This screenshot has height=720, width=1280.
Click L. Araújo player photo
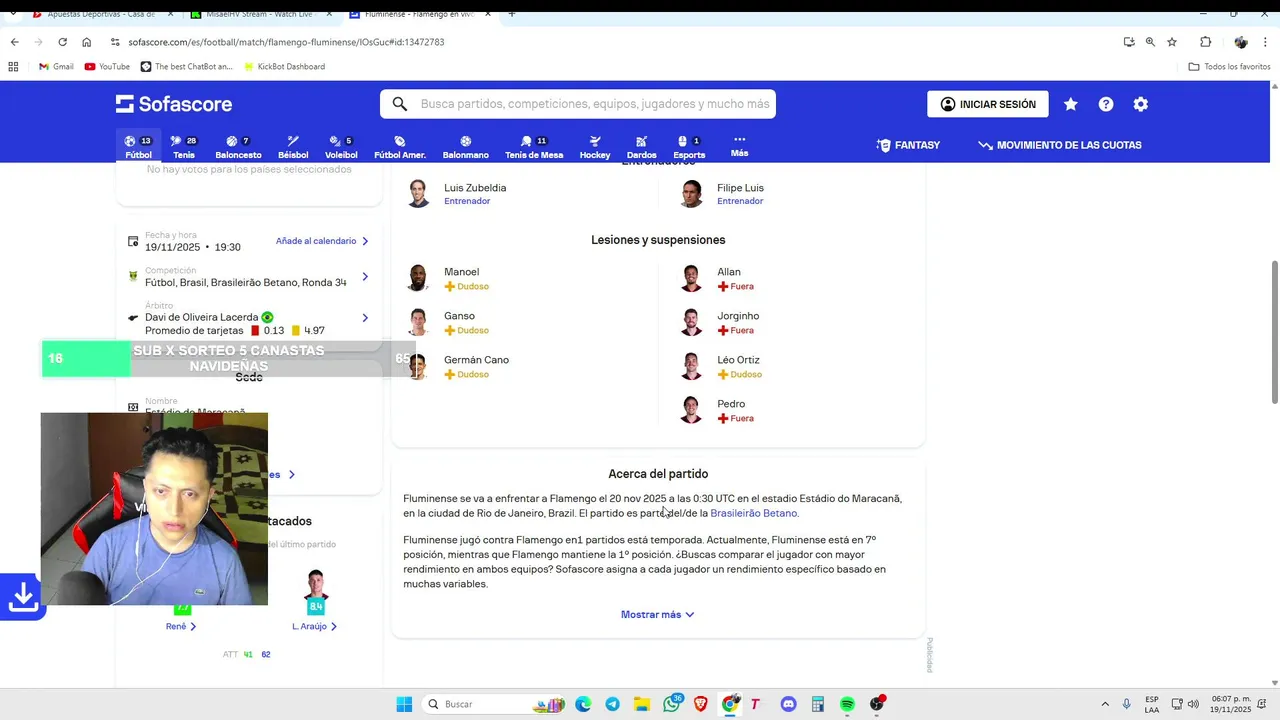316,585
